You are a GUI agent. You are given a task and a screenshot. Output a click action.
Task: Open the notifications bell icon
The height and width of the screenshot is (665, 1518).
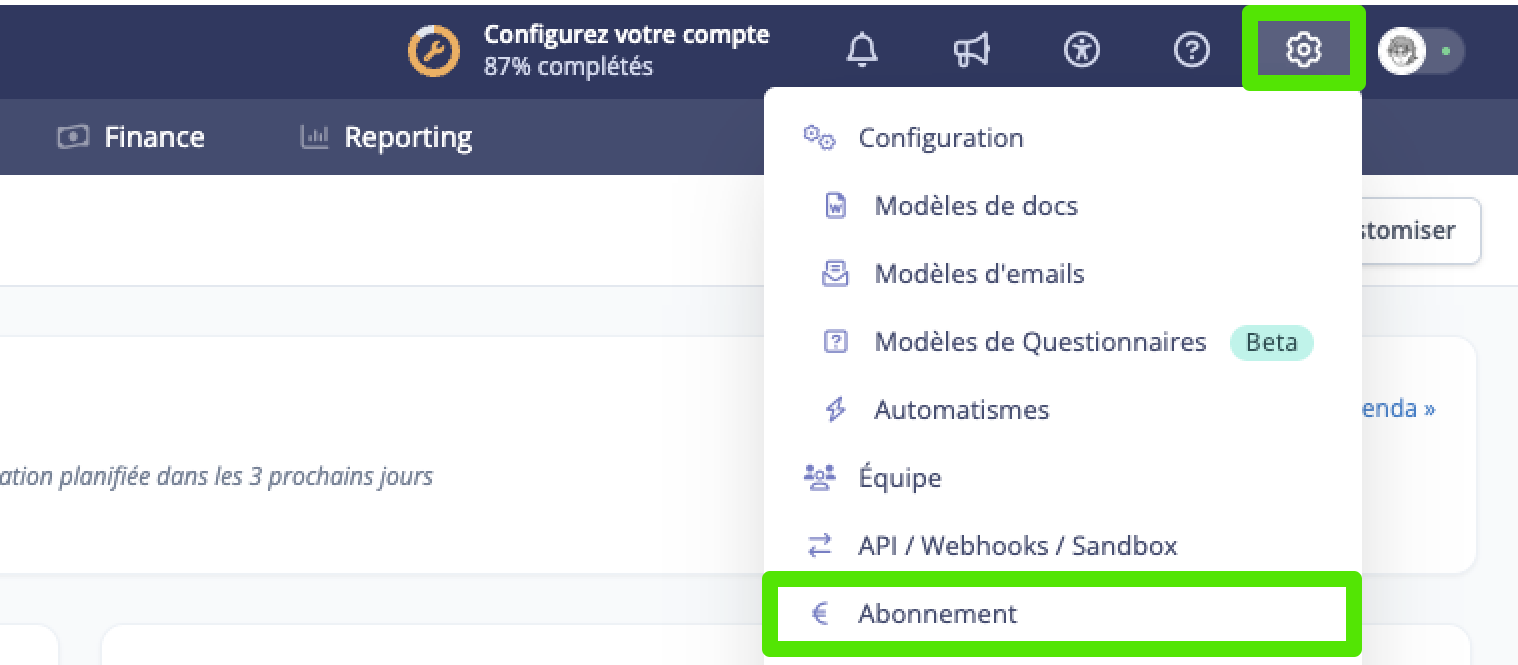(x=861, y=50)
